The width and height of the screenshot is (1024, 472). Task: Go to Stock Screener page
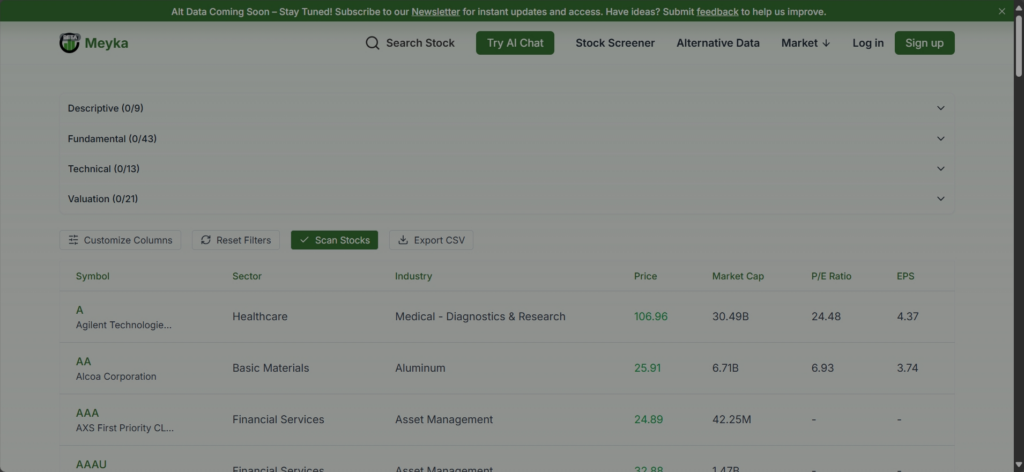(615, 43)
